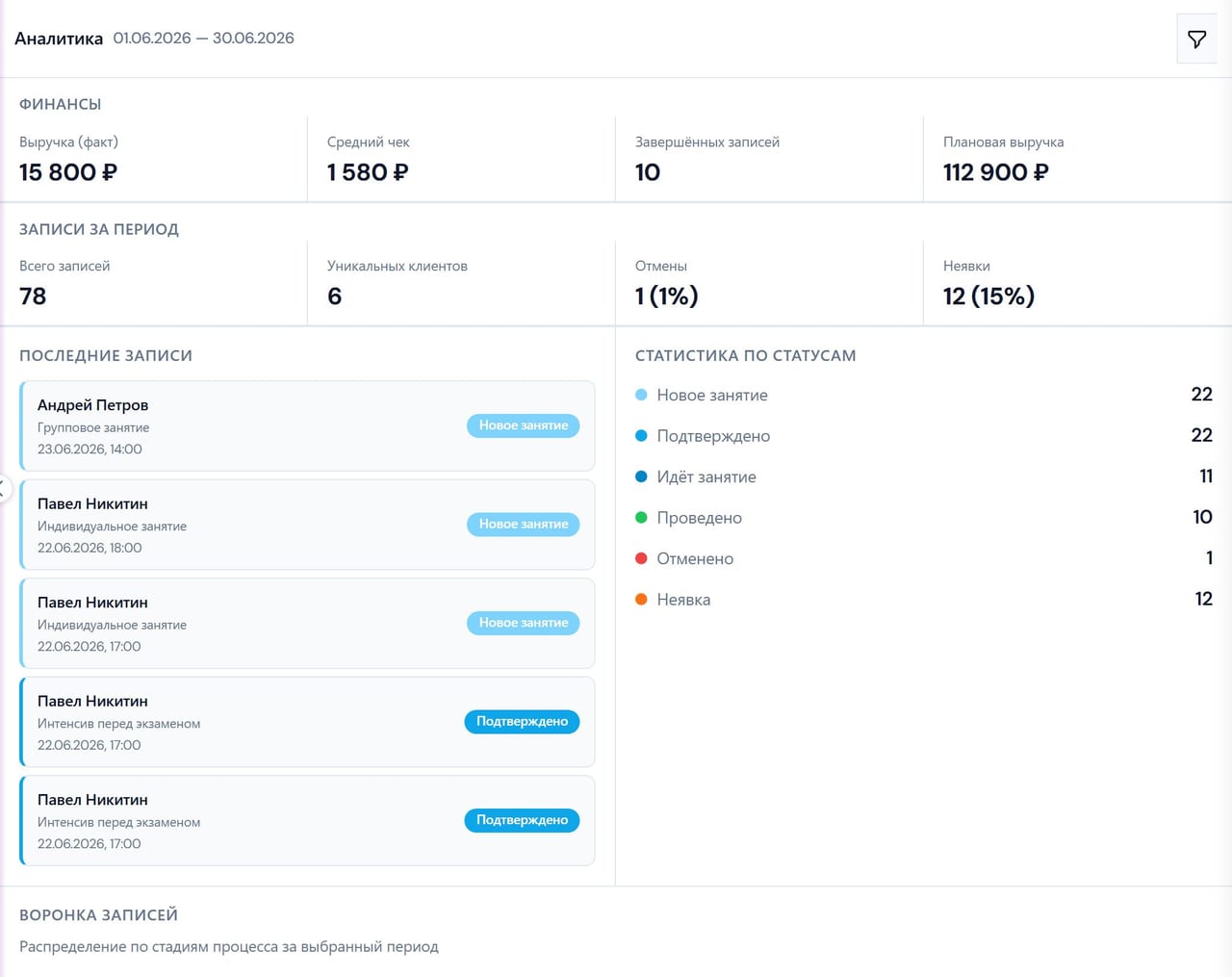The image size is (1232, 977).
Task: Click dark-blue dot beside 'Идёт занятие'
Action: [641, 476]
